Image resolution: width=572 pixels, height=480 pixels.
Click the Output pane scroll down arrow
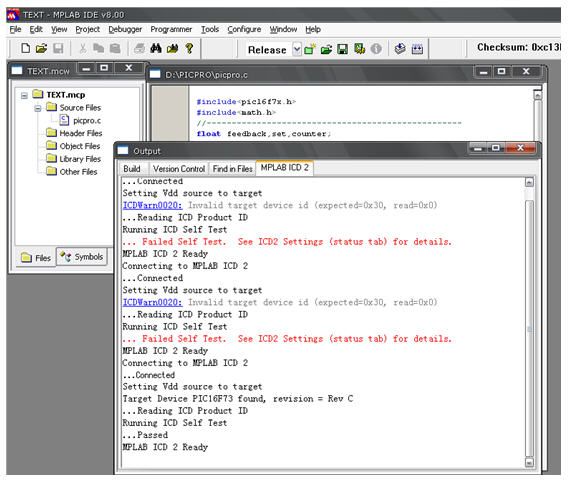pyautogui.click(x=529, y=462)
